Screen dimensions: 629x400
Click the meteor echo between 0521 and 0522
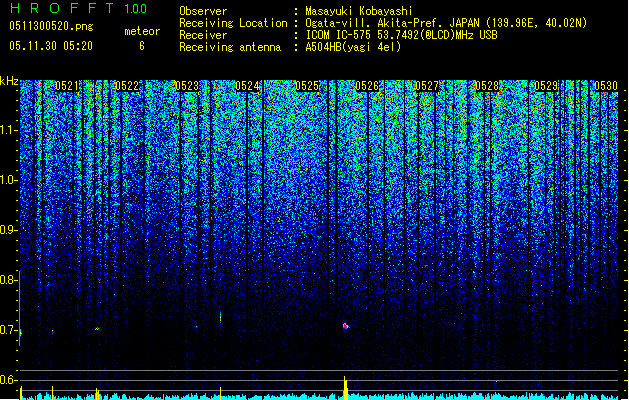click(x=97, y=329)
